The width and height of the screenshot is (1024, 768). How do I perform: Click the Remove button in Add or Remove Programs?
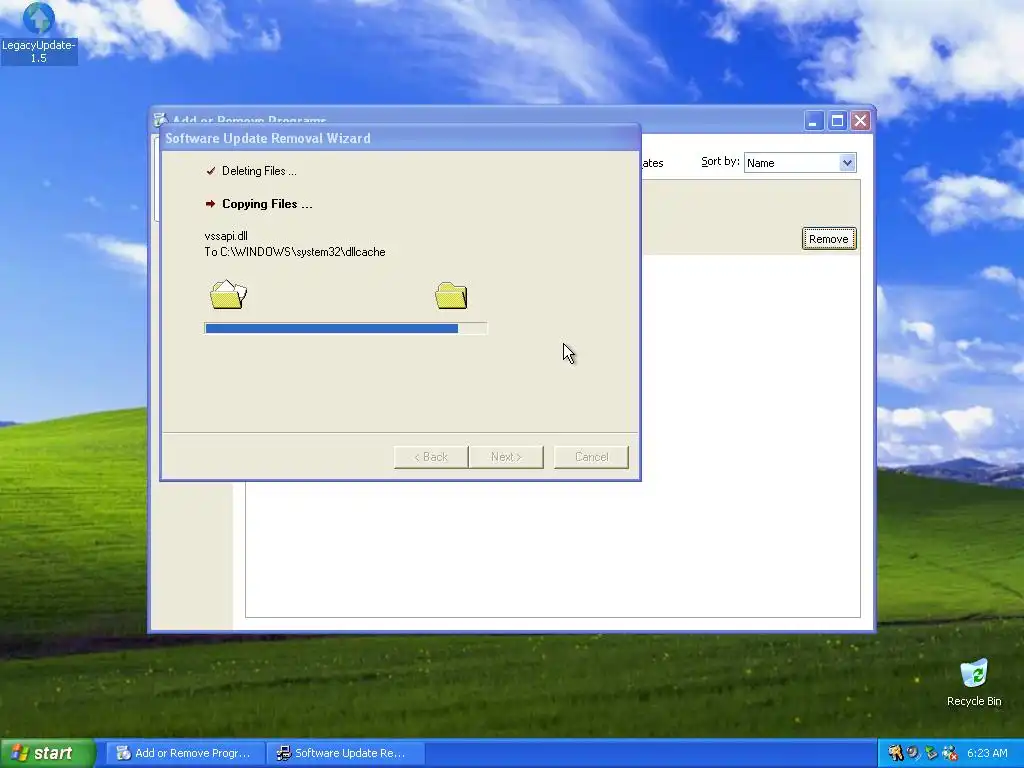pos(829,239)
